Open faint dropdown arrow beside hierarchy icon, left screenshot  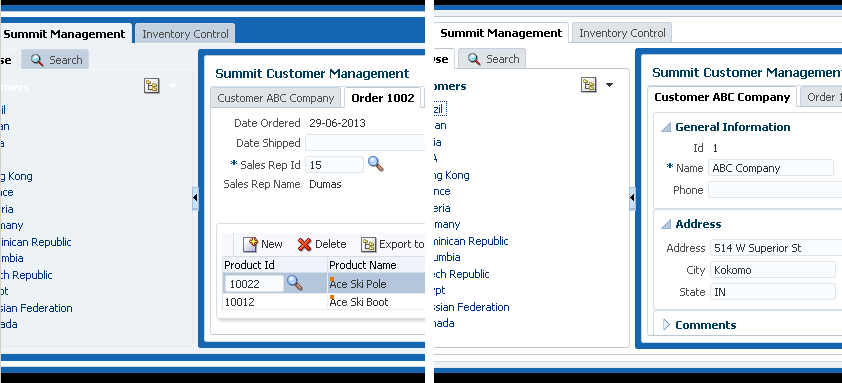point(172,86)
